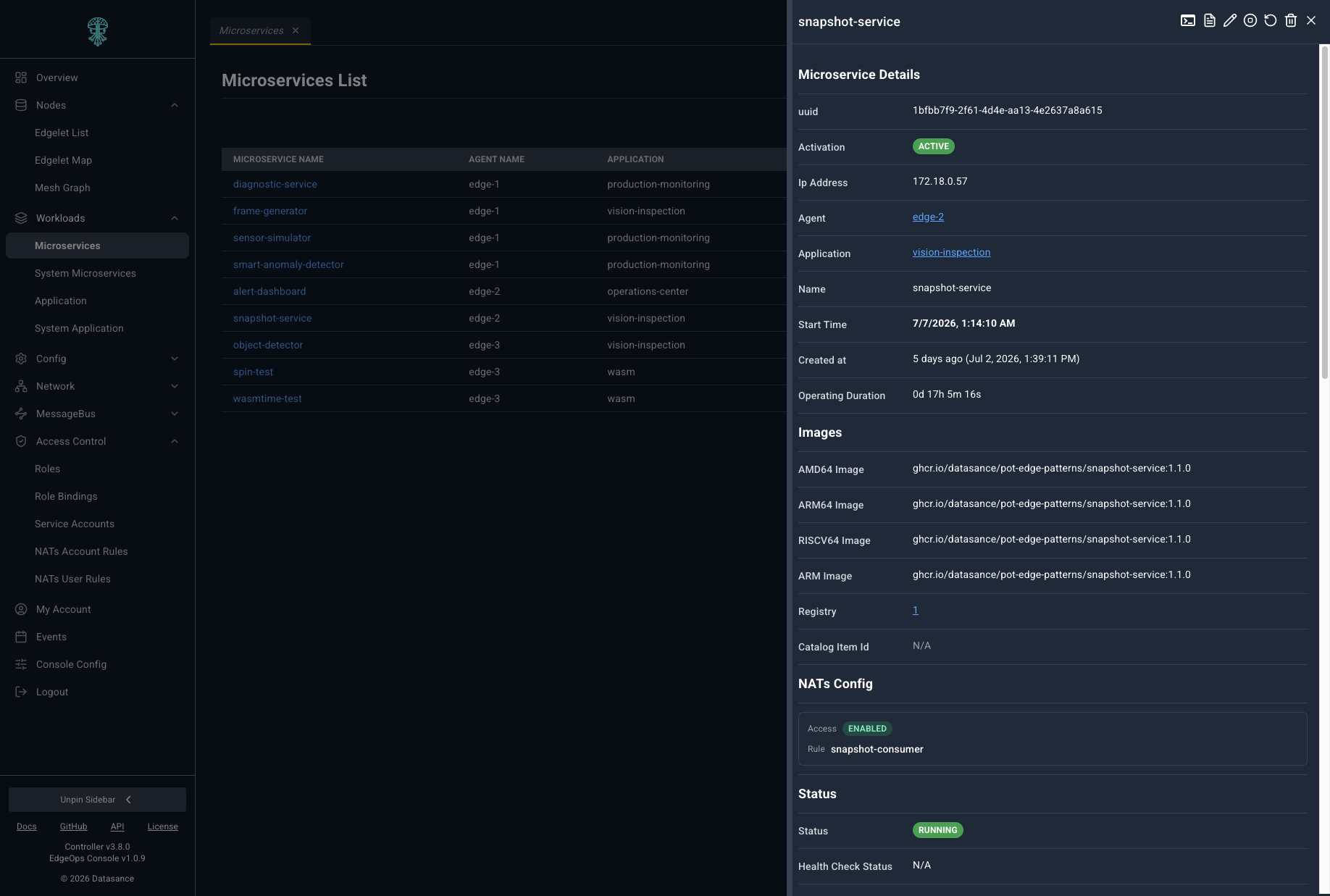
Task: Click the RUNNING status badge
Action: tap(937, 830)
